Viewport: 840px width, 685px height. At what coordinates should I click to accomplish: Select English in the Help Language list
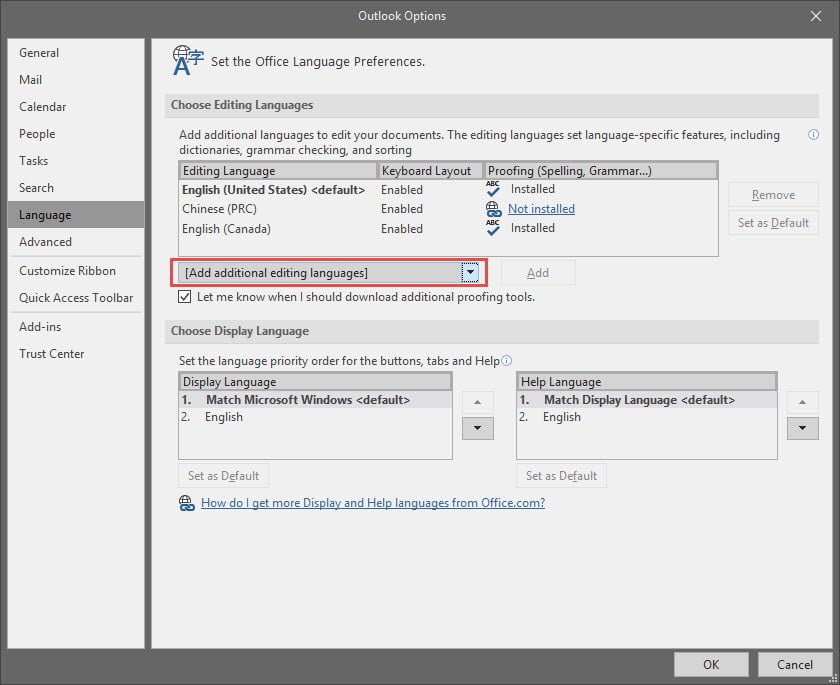pos(647,417)
